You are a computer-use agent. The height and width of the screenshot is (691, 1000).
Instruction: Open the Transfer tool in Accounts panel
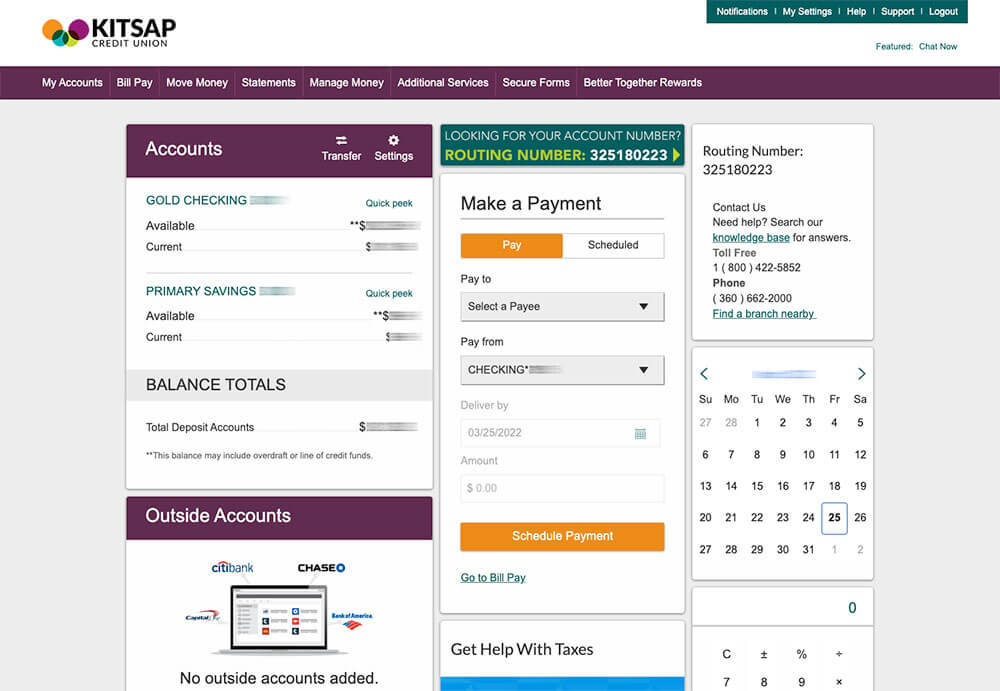341,148
